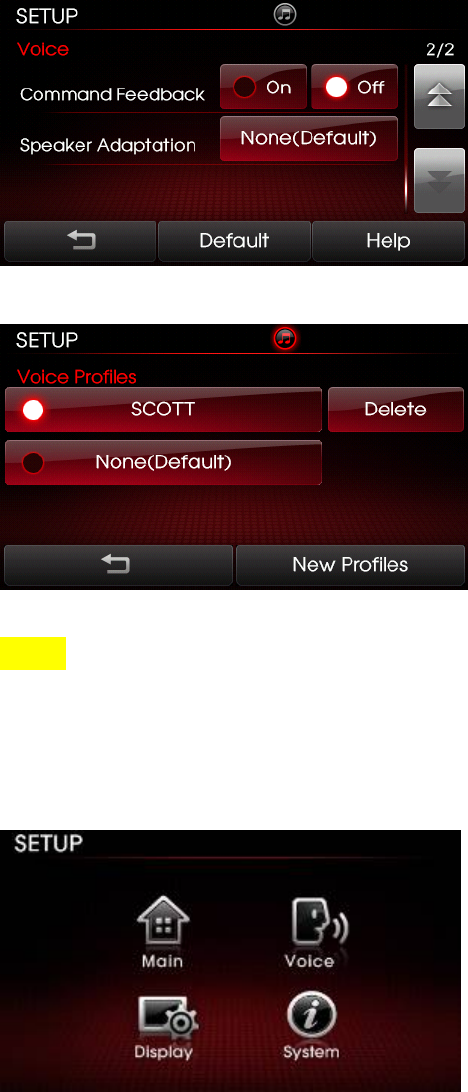Open the Help button

[388, 241]
